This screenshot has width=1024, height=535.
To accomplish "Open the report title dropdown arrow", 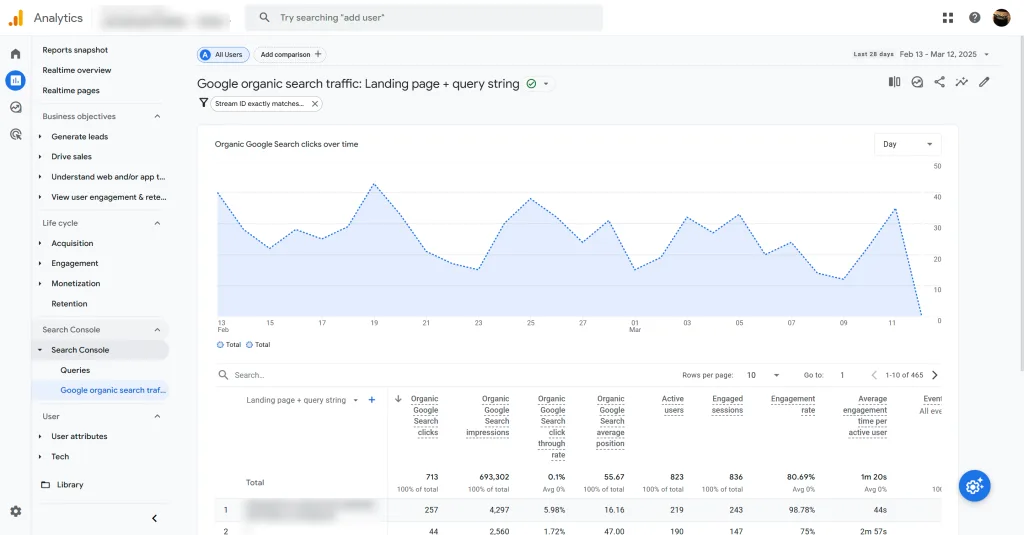I will tap(546, 84).
